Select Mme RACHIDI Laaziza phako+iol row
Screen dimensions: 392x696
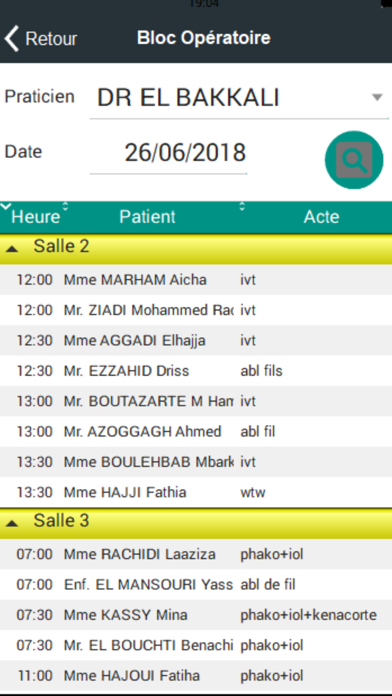(x=196, y=554)
